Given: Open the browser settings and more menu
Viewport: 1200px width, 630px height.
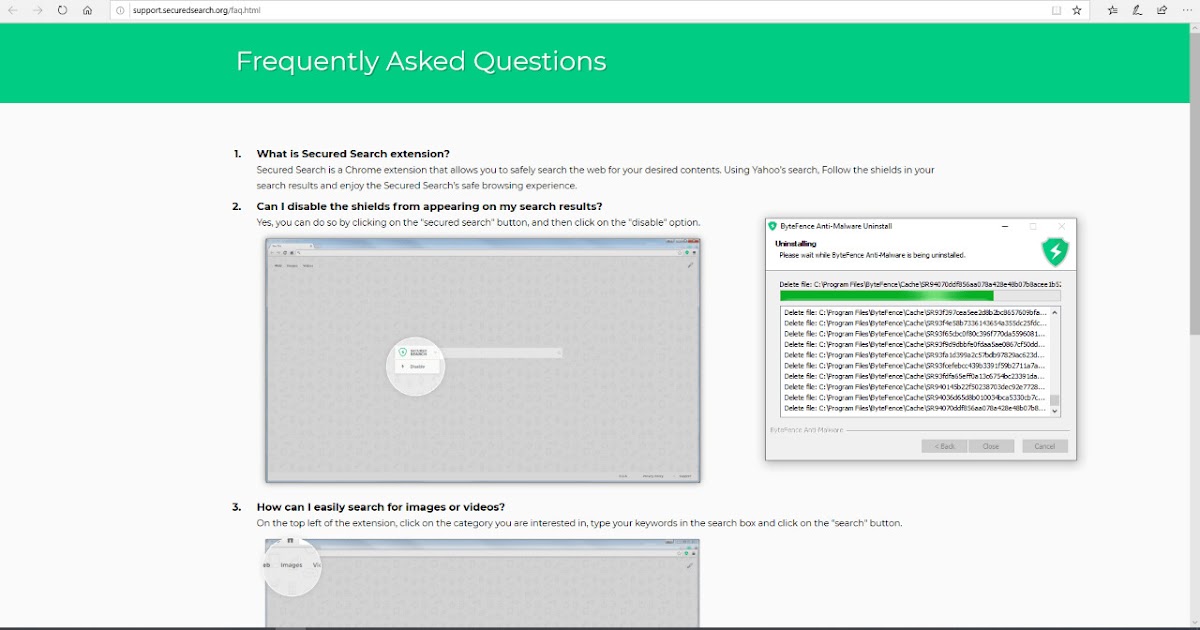Looking at the screenshot, I should [x=1186, y=10].
